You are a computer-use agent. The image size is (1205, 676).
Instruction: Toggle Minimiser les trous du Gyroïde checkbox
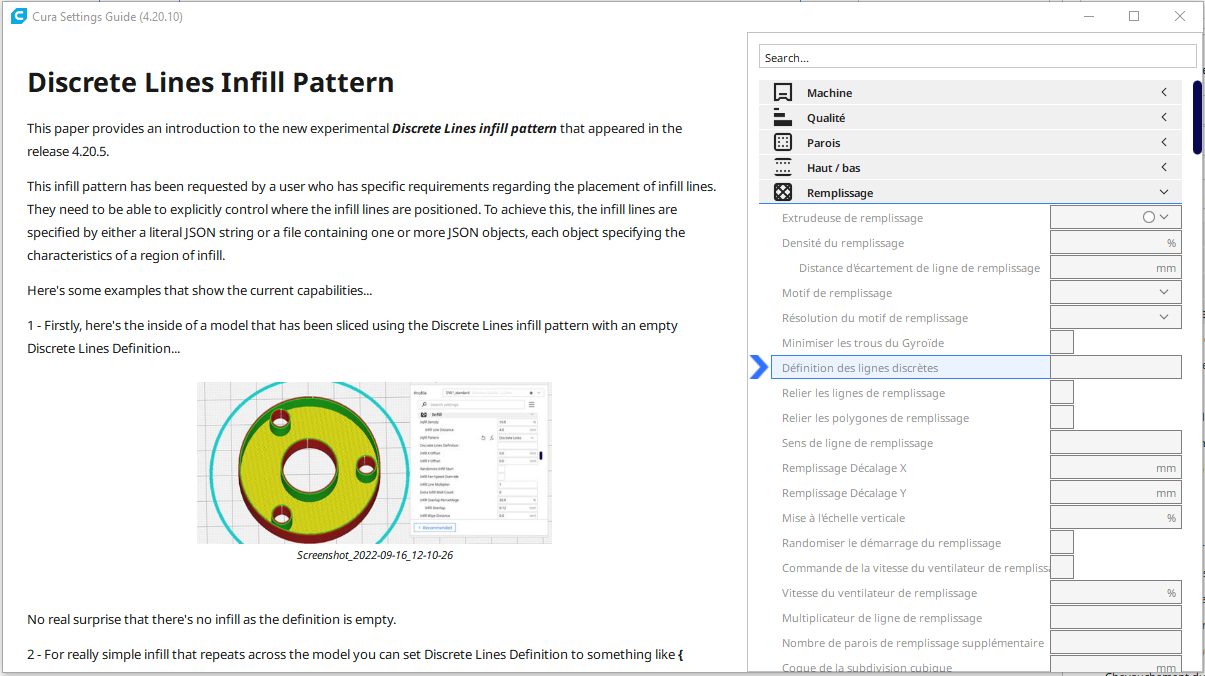(1062, 342)
